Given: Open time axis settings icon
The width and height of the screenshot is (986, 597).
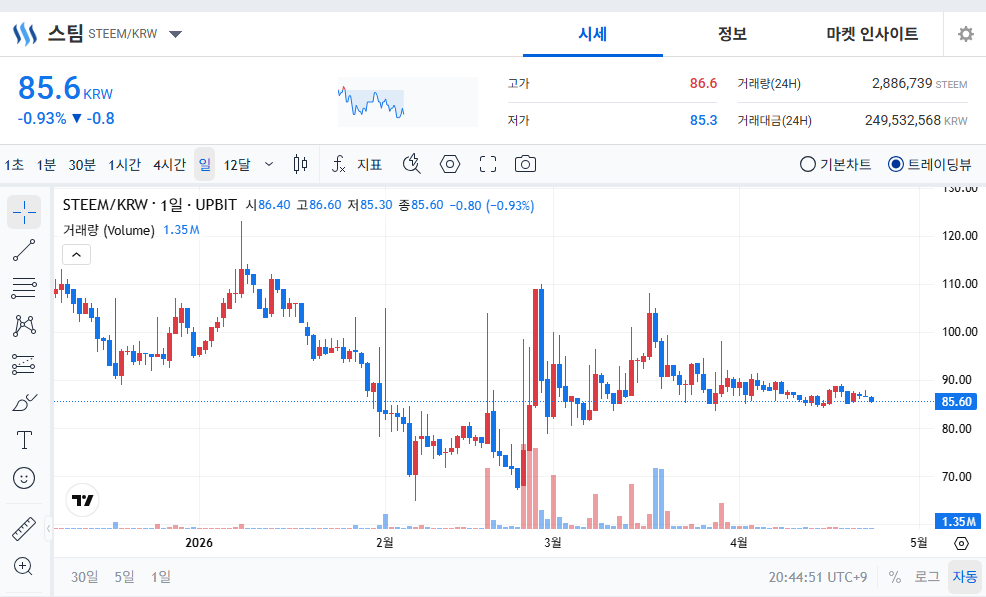Looking at the screenshot, I should [961, 543].
